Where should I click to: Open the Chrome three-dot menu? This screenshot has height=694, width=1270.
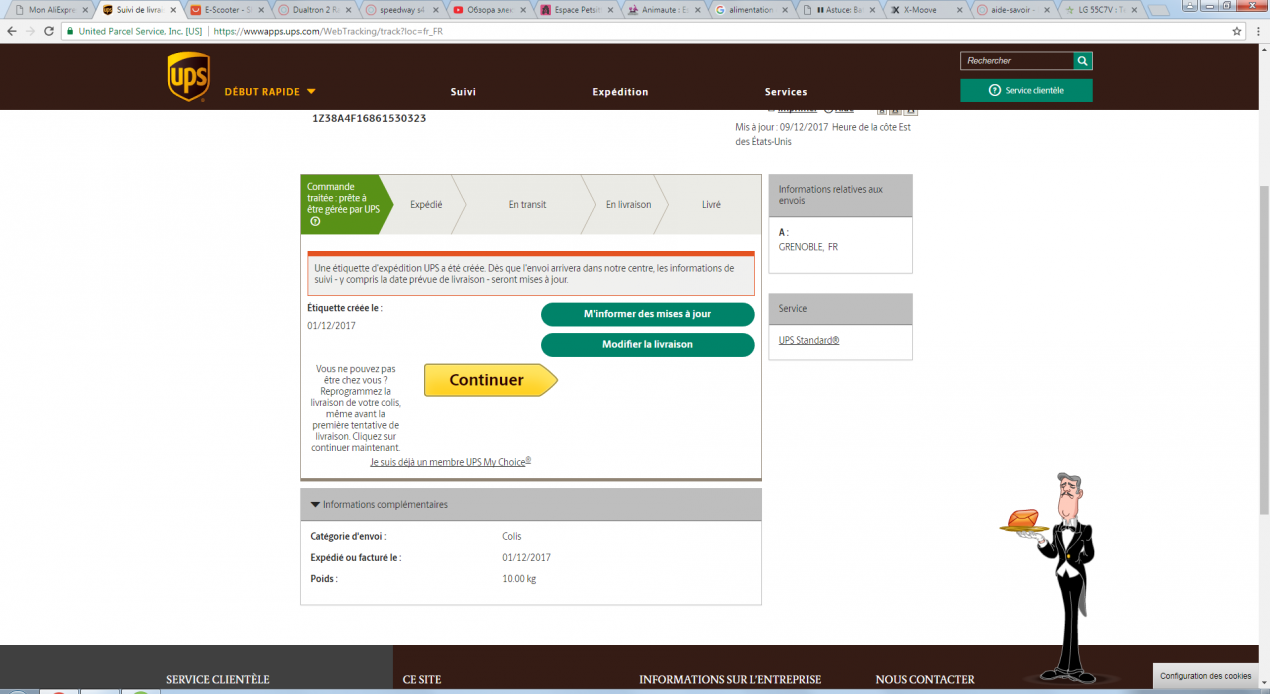click(x=1258, y=31)
